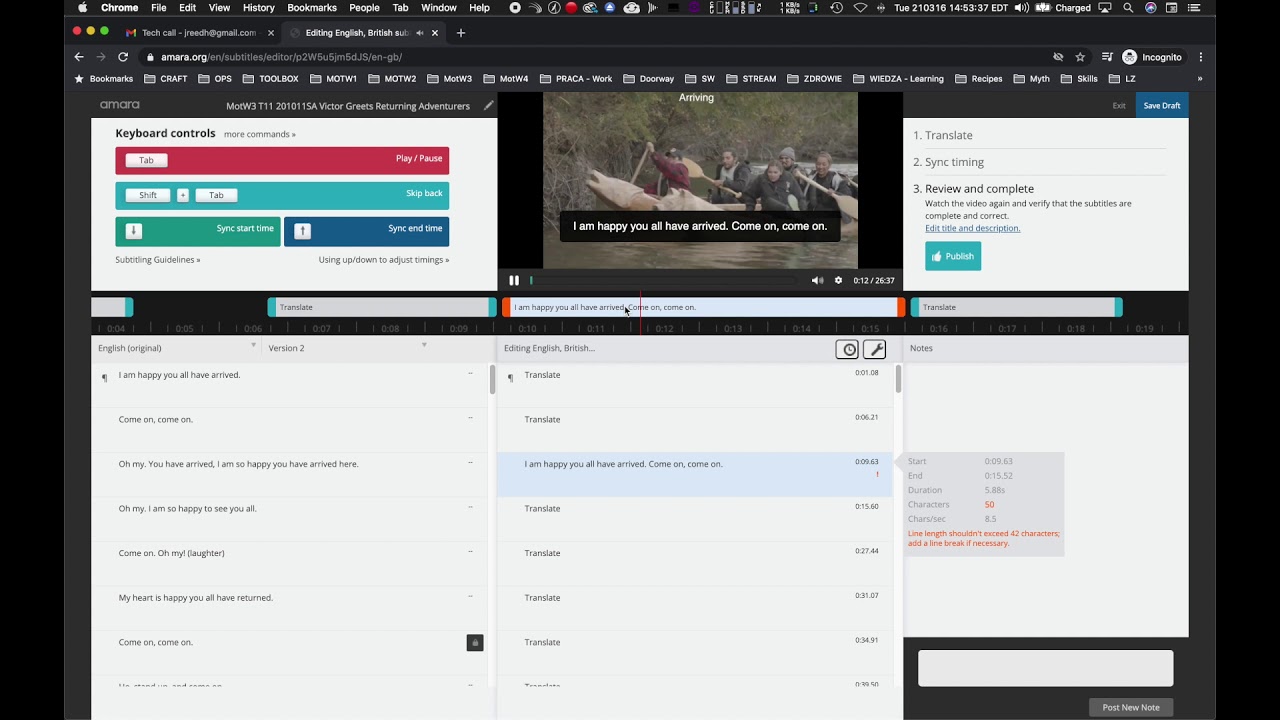Open the Bookmarks menu in menu bar
This screenshot has width=1280, height=720.
click(x=311, y=8)
